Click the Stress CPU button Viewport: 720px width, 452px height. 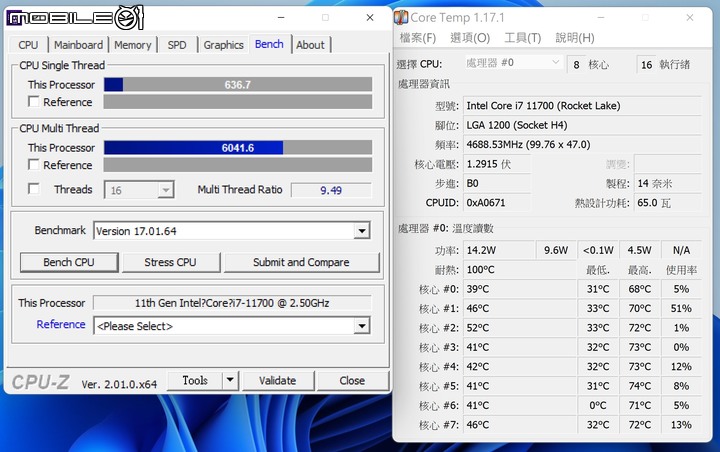pyautogui.click(x=170, y=262)
